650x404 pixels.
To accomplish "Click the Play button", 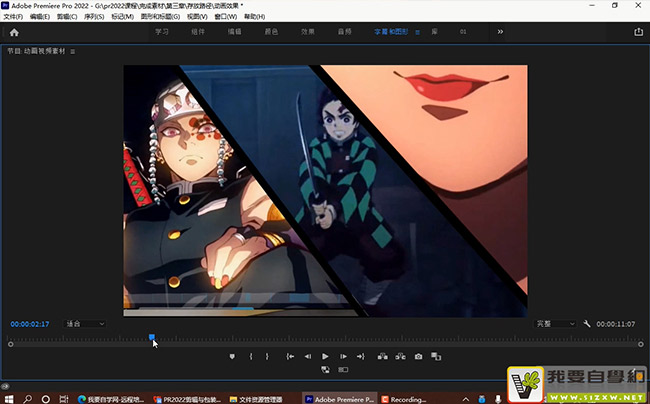I will (x=325, y=356).
